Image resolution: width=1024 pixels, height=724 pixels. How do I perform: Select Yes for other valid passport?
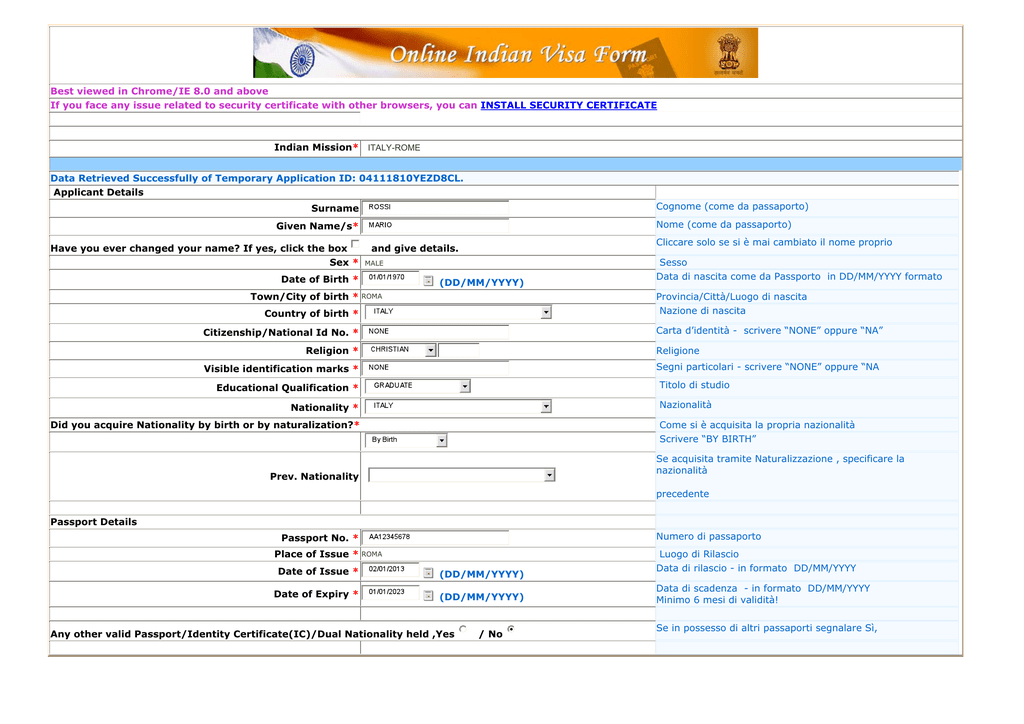tap(463, 629)
